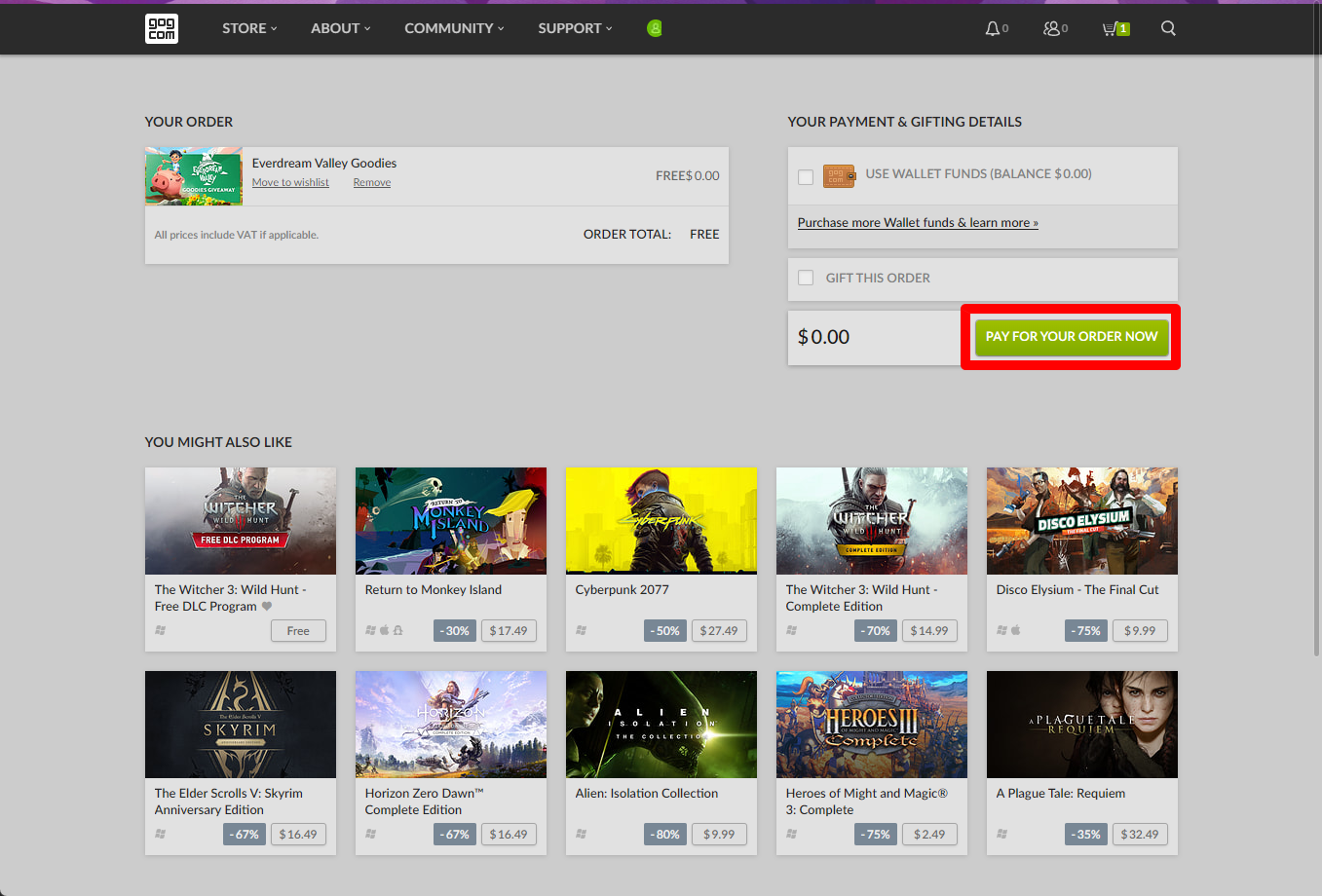
Task: Click the Windows icon under Horizon Zero Dawn
Action: pos(371,834)
